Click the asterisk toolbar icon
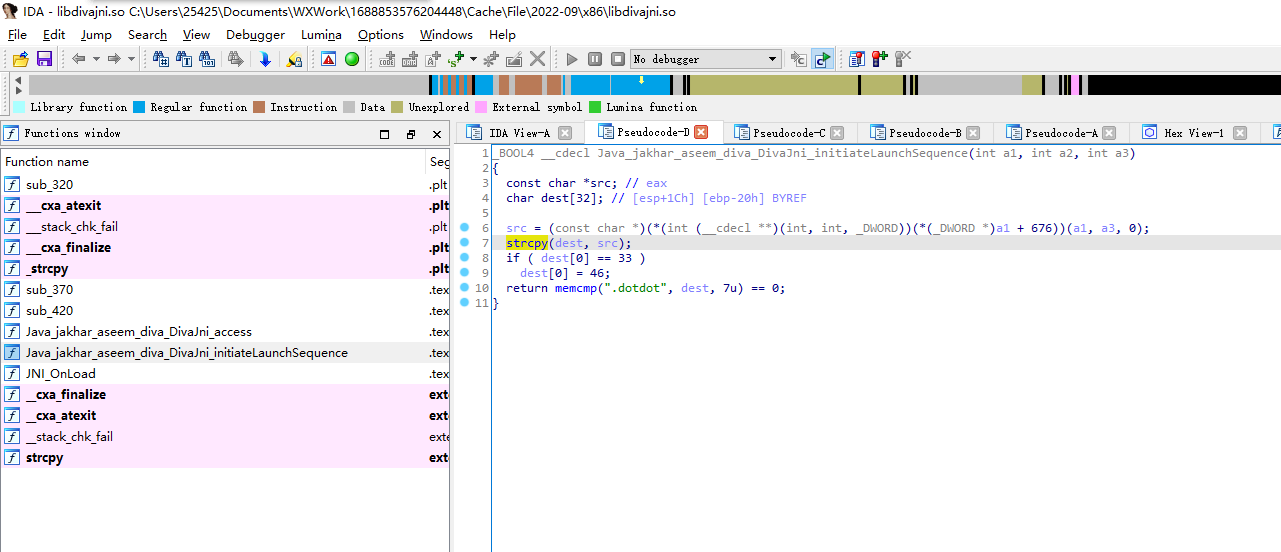1281x552 pixels. (491, 59)
